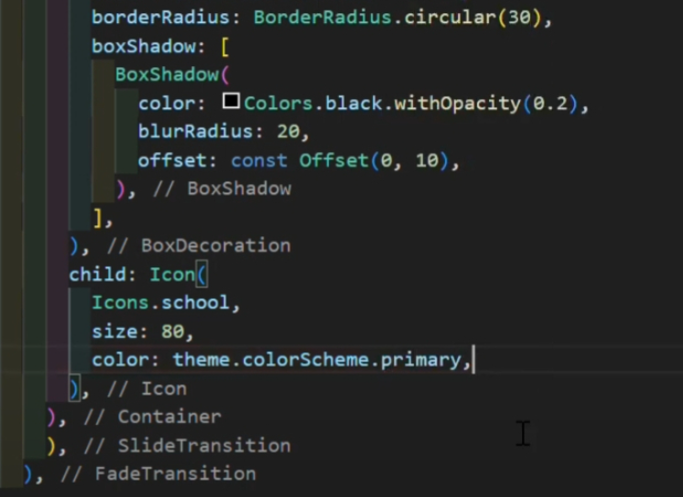Click the closing bracket '],' of boxShadow list
This screenshot has height=497, width=683.
point(103,218)
